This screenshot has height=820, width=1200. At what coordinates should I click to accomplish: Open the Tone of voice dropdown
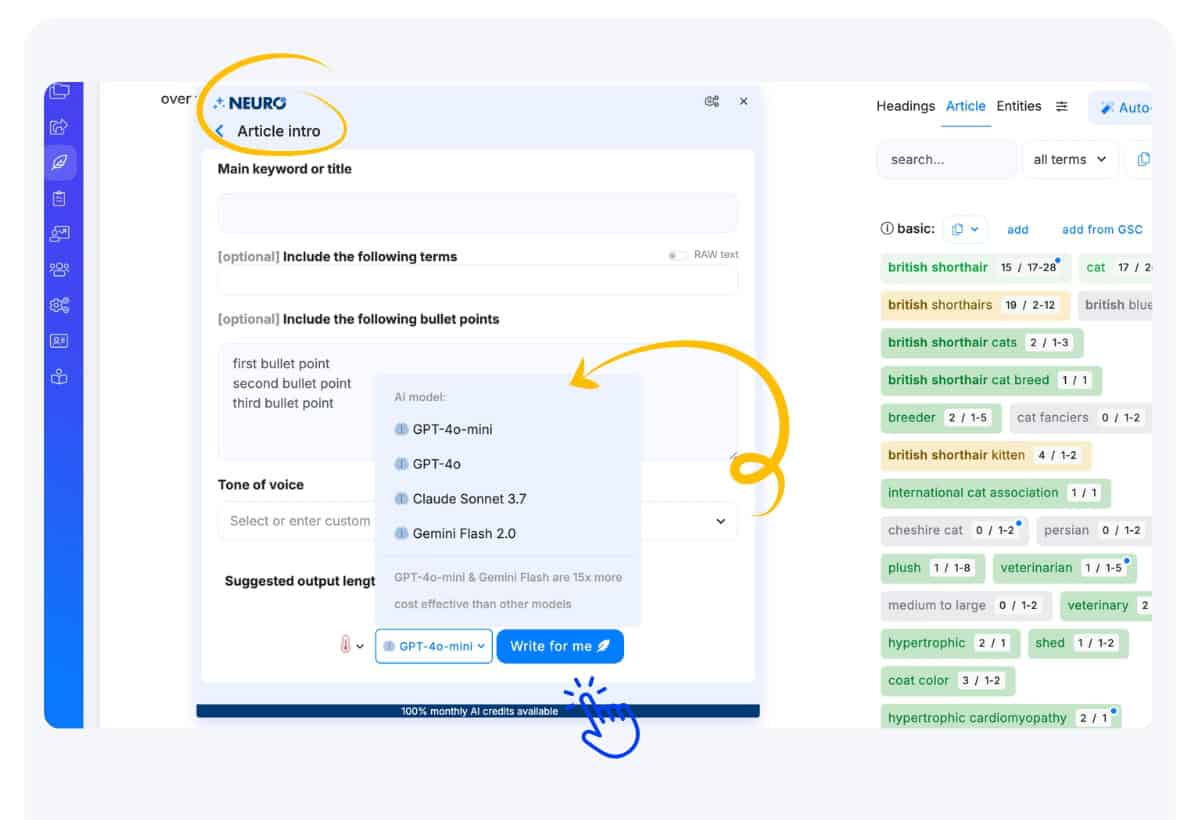point(478,521)
